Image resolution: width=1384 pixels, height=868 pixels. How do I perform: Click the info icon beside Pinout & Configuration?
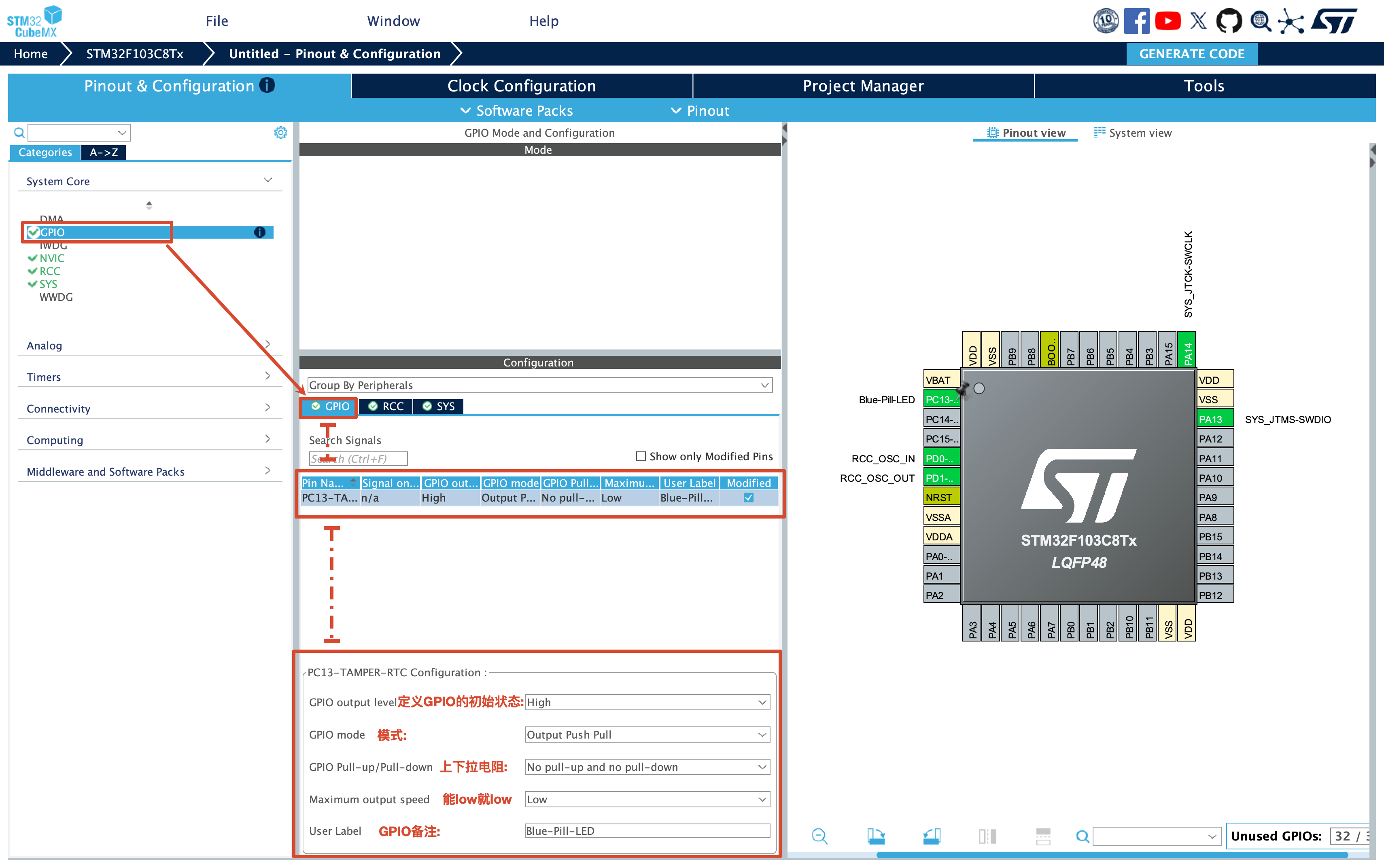tap(267, 85)
